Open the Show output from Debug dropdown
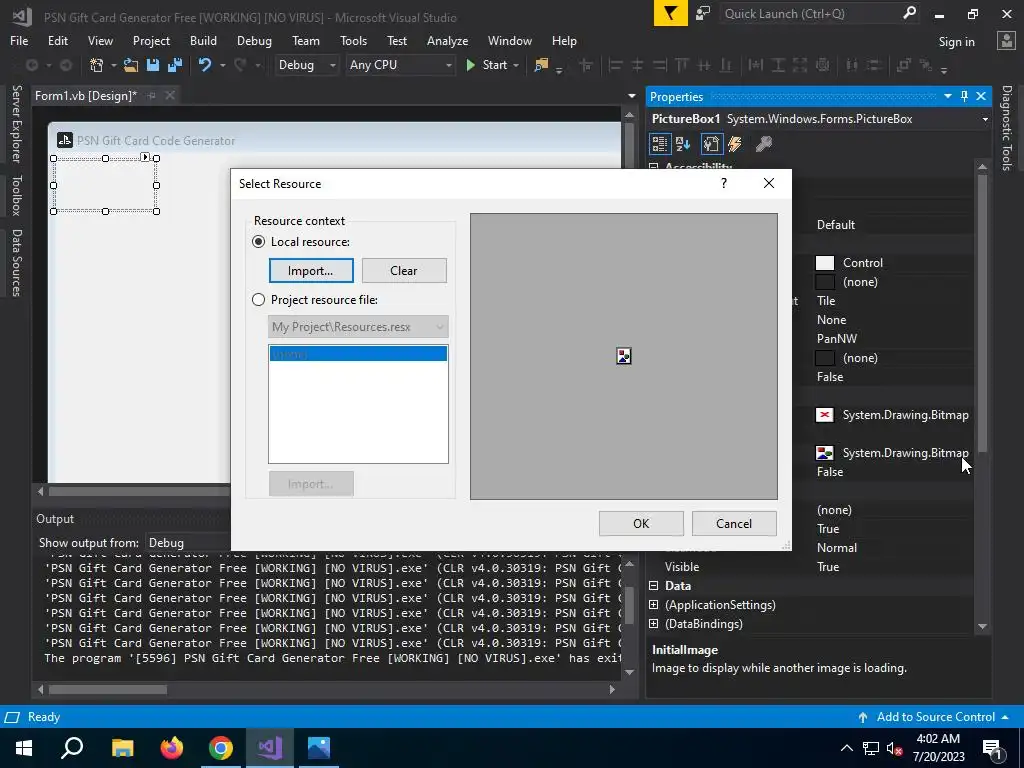This screenshot has height=768, width=1024. pyautogui.click(x=188, y=543)
